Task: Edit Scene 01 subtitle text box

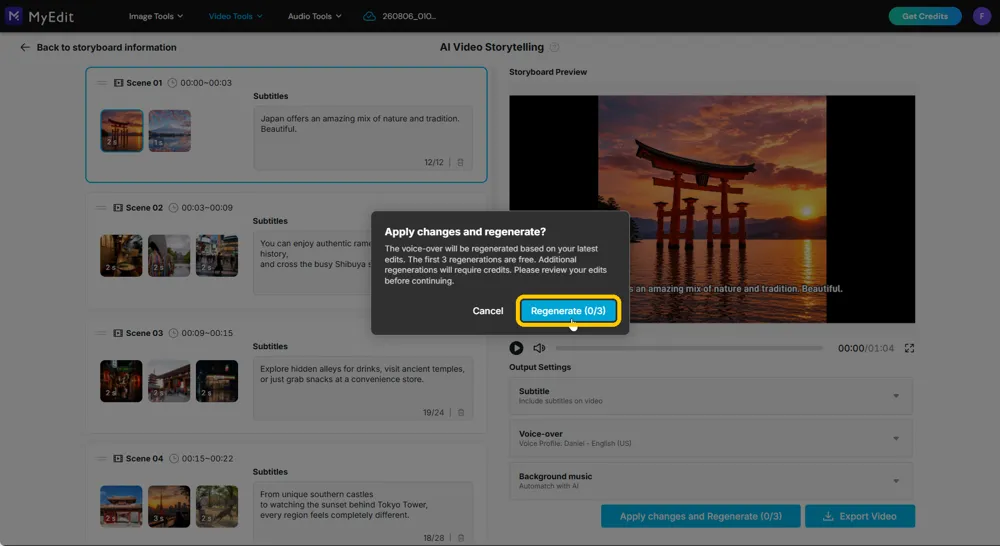Action: click(363, 138)
